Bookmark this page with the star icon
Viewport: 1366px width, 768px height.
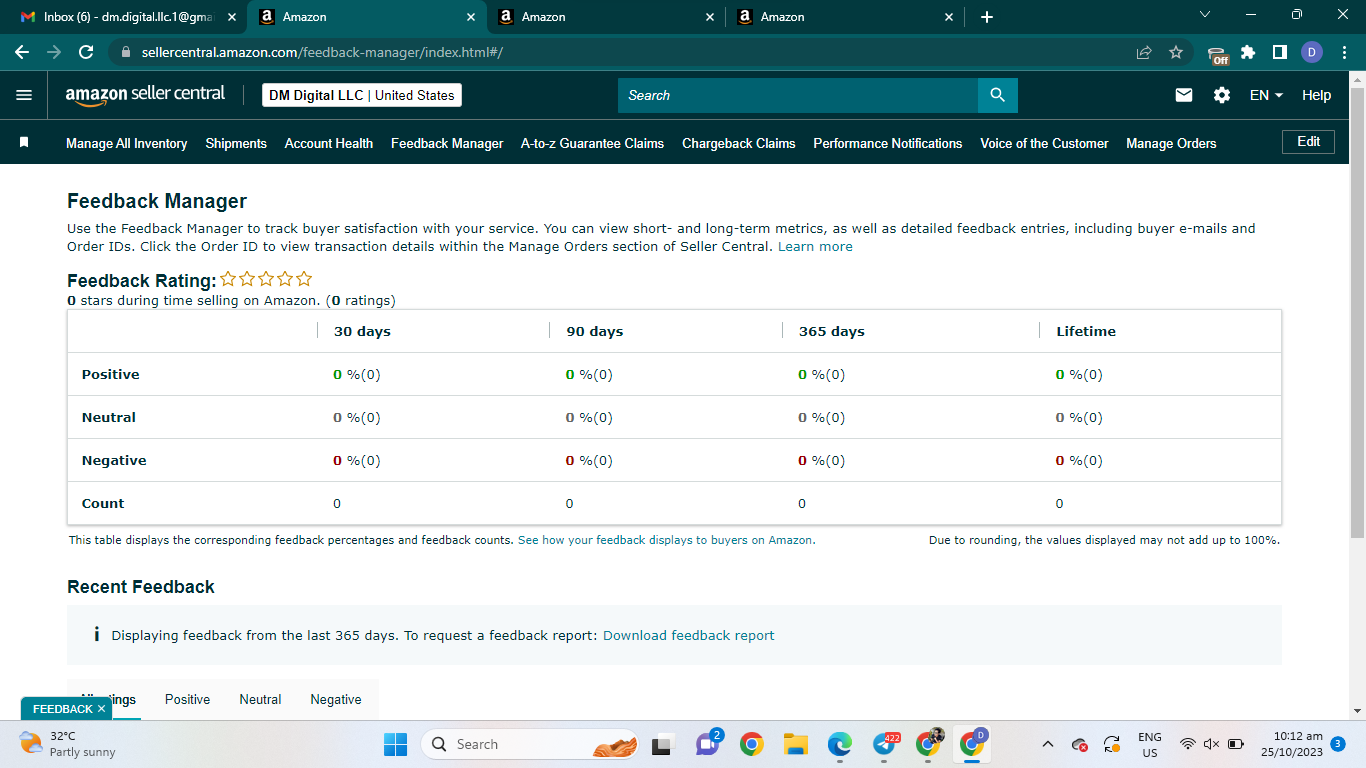pos(1176,52)
